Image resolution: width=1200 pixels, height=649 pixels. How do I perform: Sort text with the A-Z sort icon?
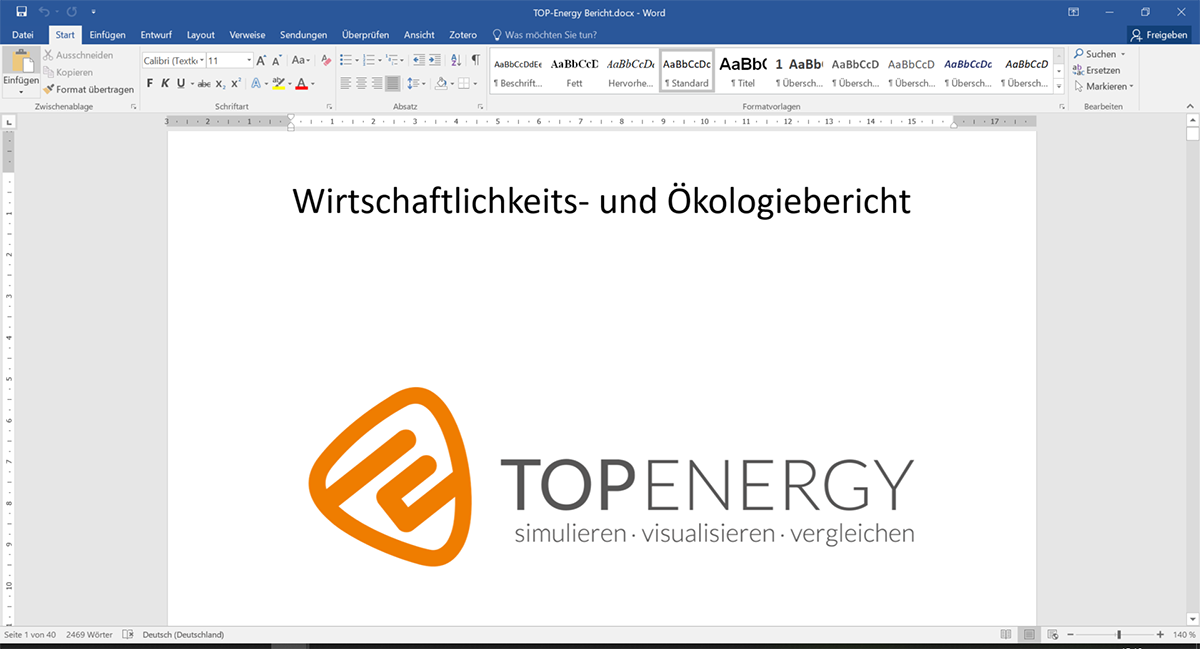456,61
